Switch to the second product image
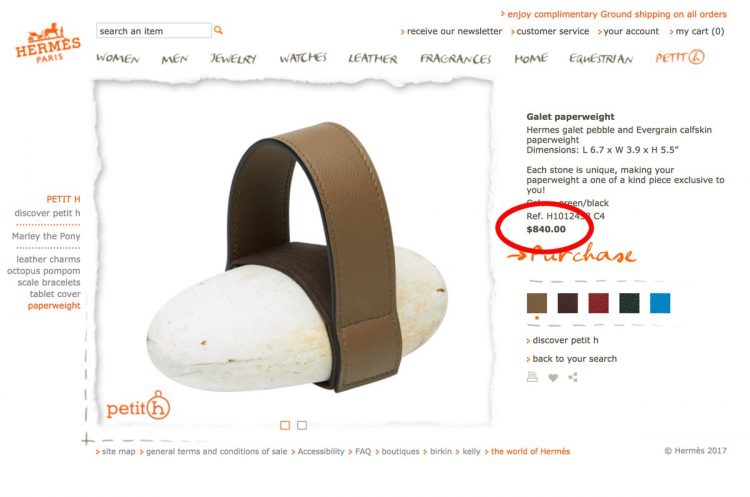750x497 pixels. click(x=302, y=425)
